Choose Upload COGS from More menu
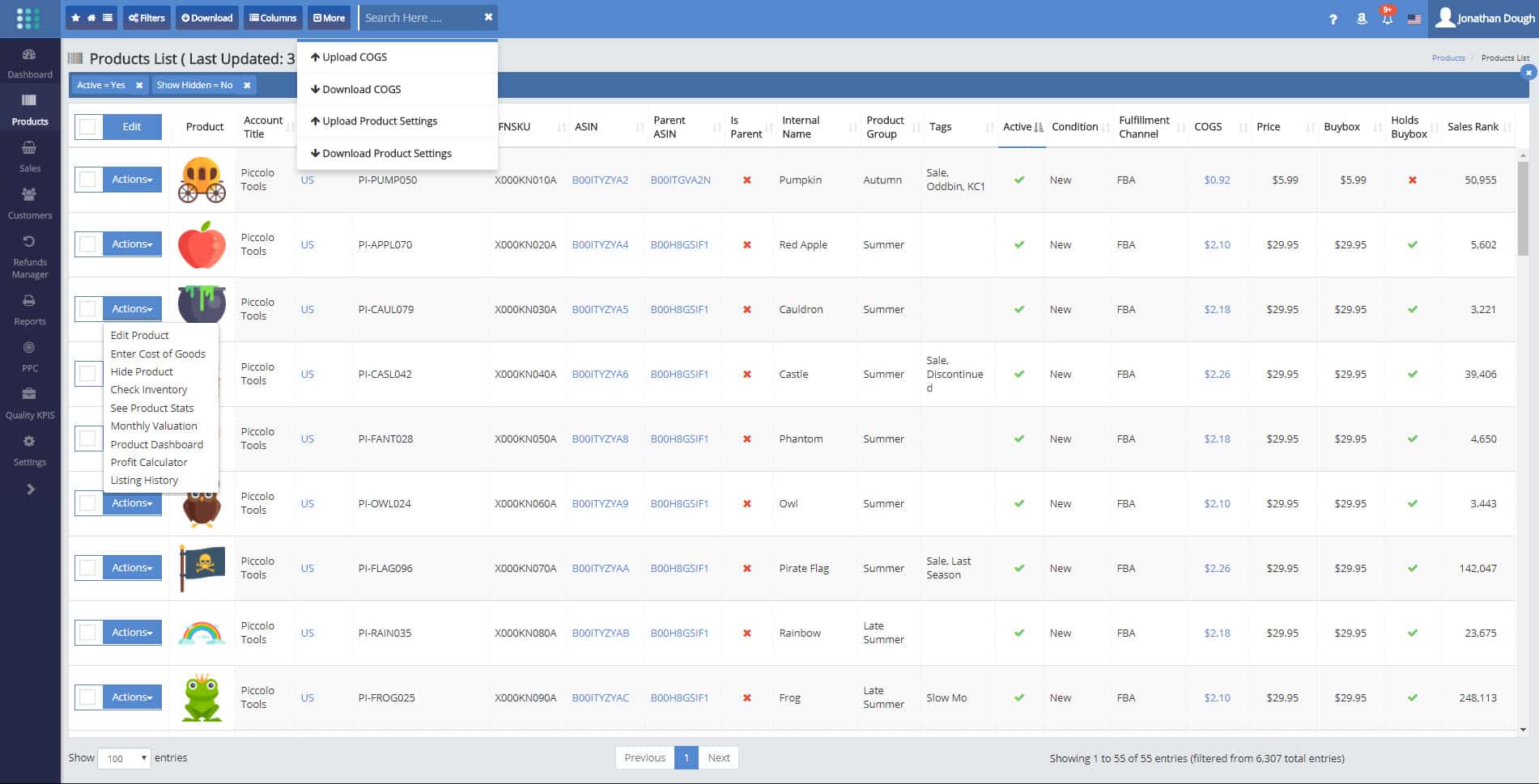Viewport: 1539px width, 784px height. (x=354, y=57)
